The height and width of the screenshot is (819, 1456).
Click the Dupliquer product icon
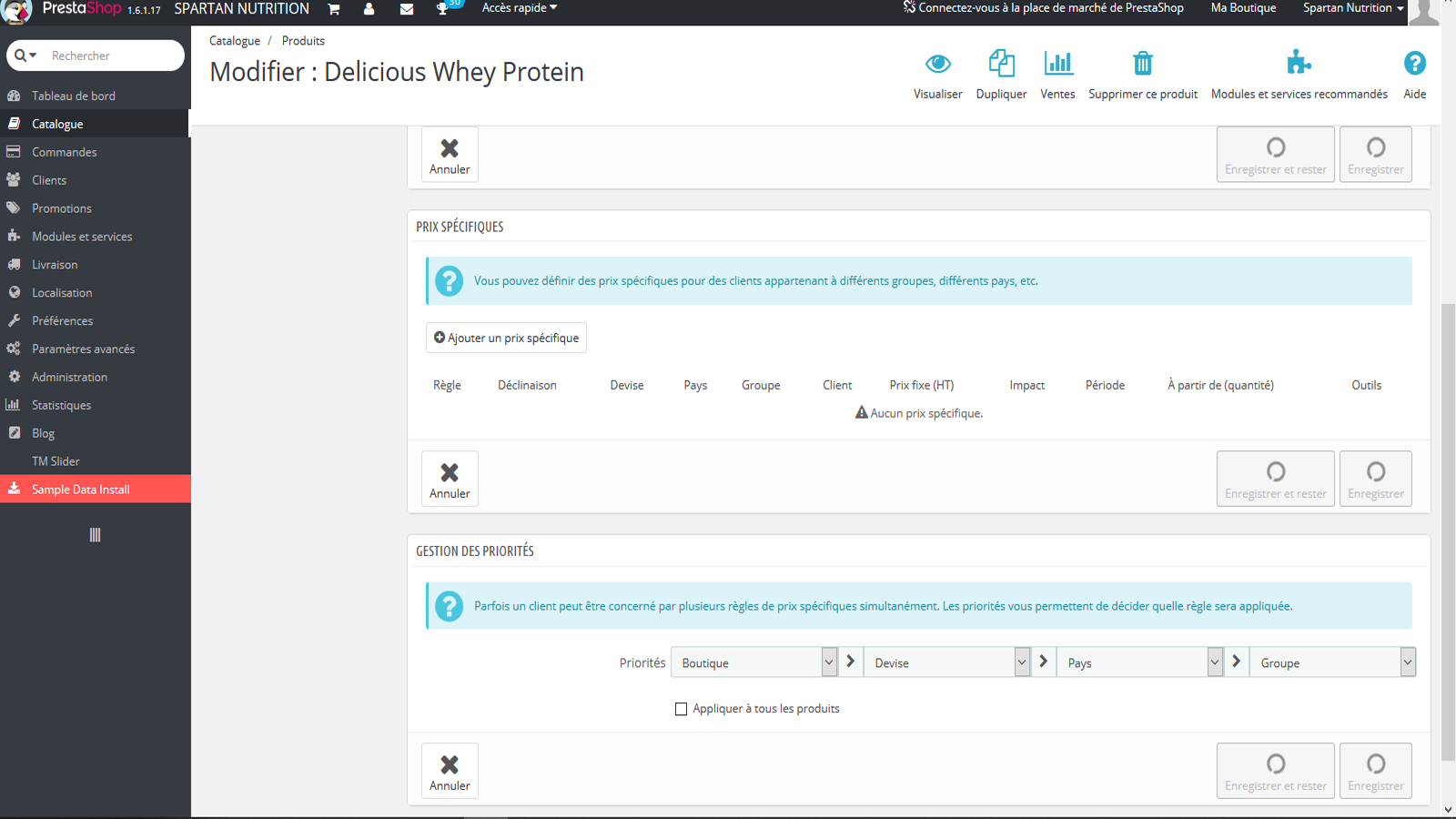(x=1001, y=63)
